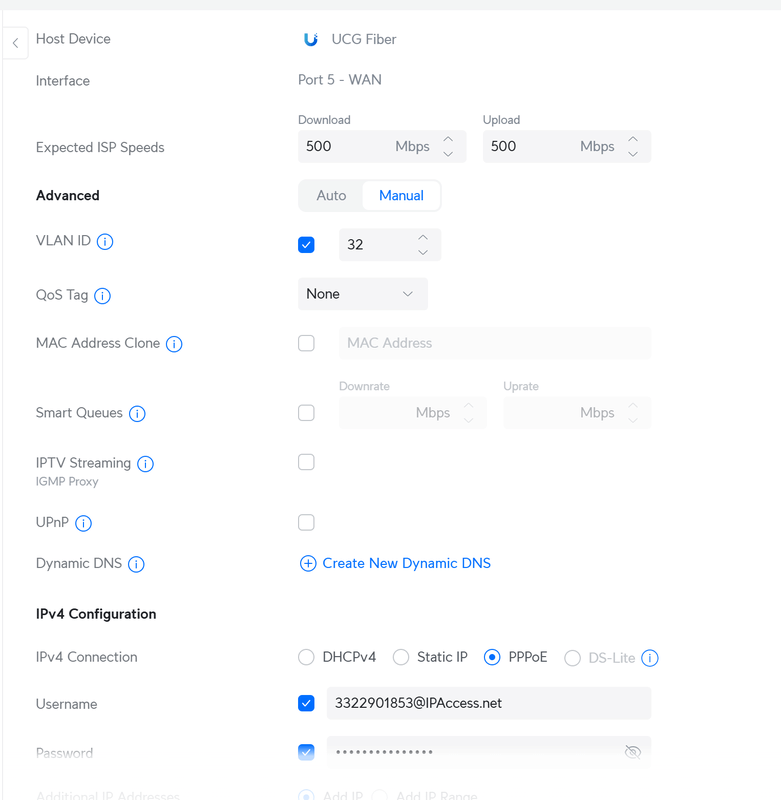Click the plus icon for new Dynamic DNS
Viewport: 781px width, 800px height.
(308, 563)
